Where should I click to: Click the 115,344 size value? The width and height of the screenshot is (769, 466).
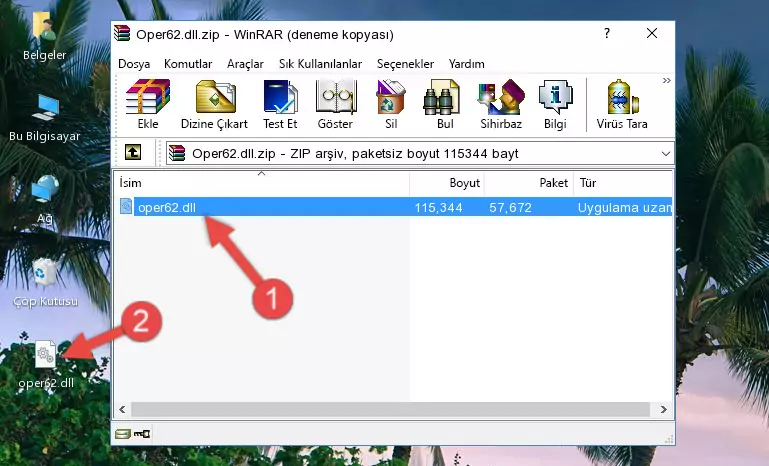(438, 207)
